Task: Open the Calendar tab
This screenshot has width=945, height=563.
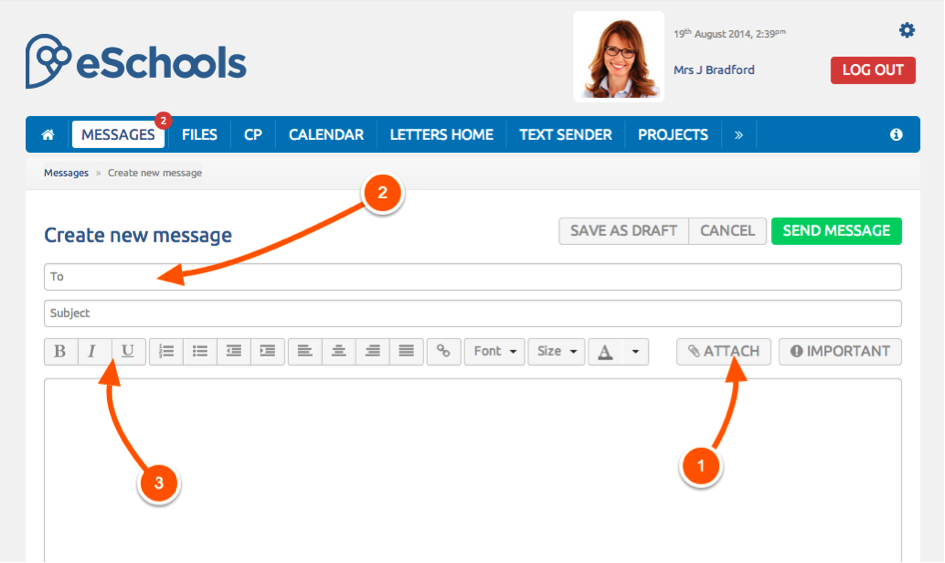Action: [326, 135]
